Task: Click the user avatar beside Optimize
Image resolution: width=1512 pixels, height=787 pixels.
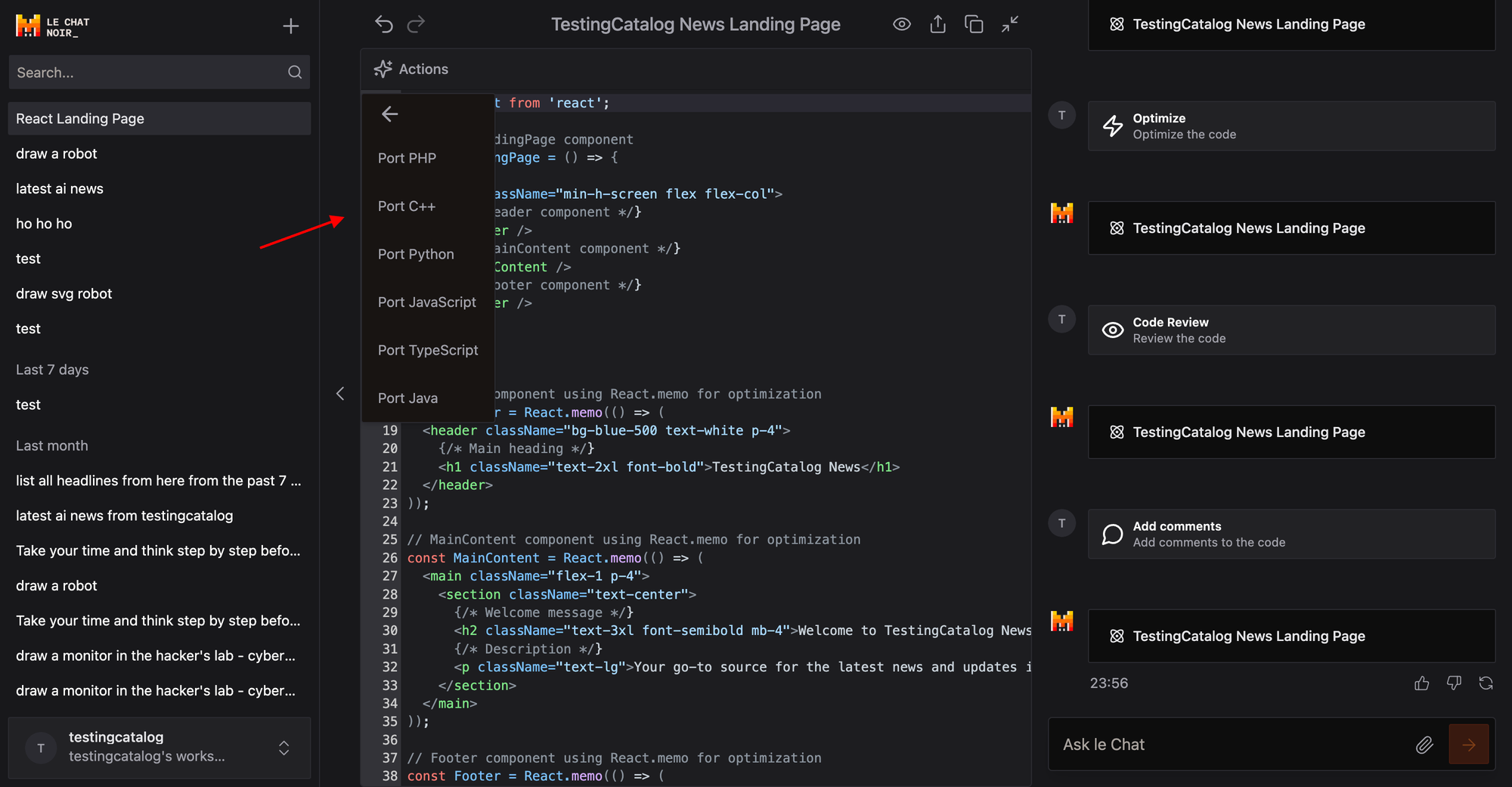Action: pos(1062,116)
